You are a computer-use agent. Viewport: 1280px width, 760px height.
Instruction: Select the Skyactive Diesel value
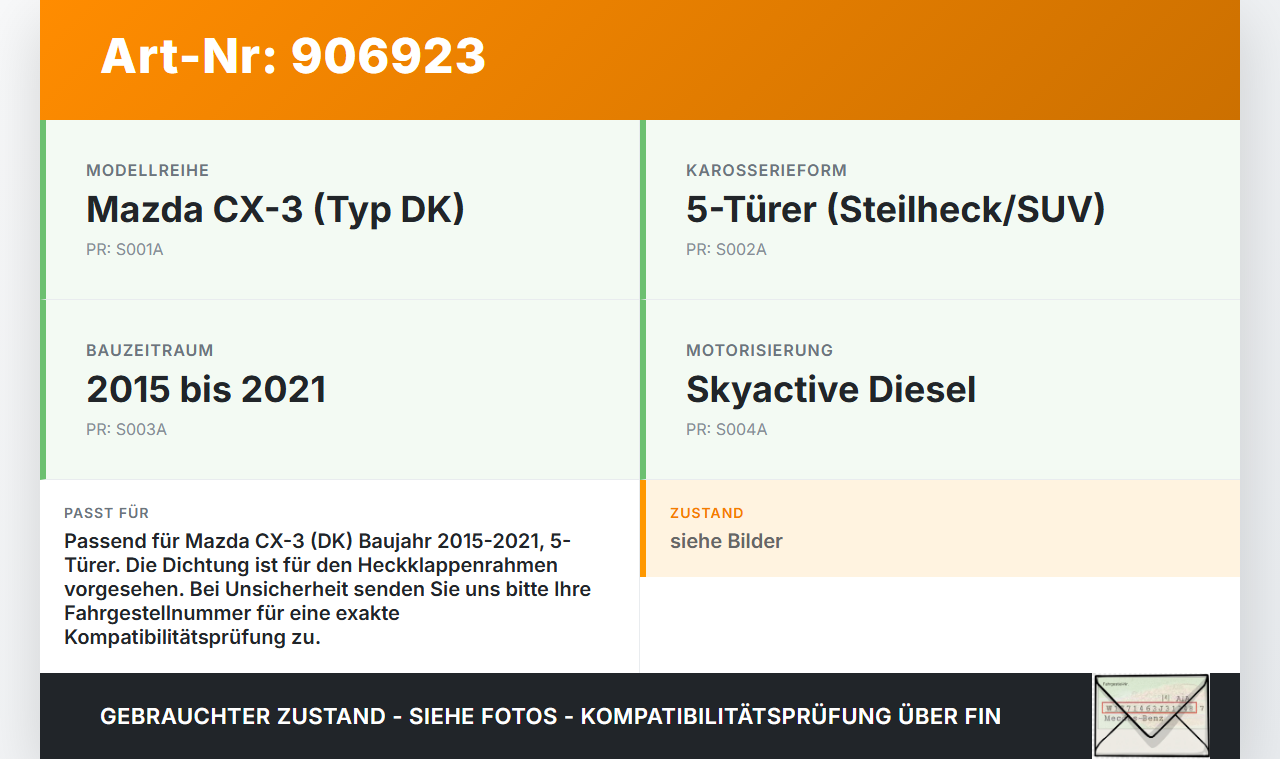click(x=831, y=389)
